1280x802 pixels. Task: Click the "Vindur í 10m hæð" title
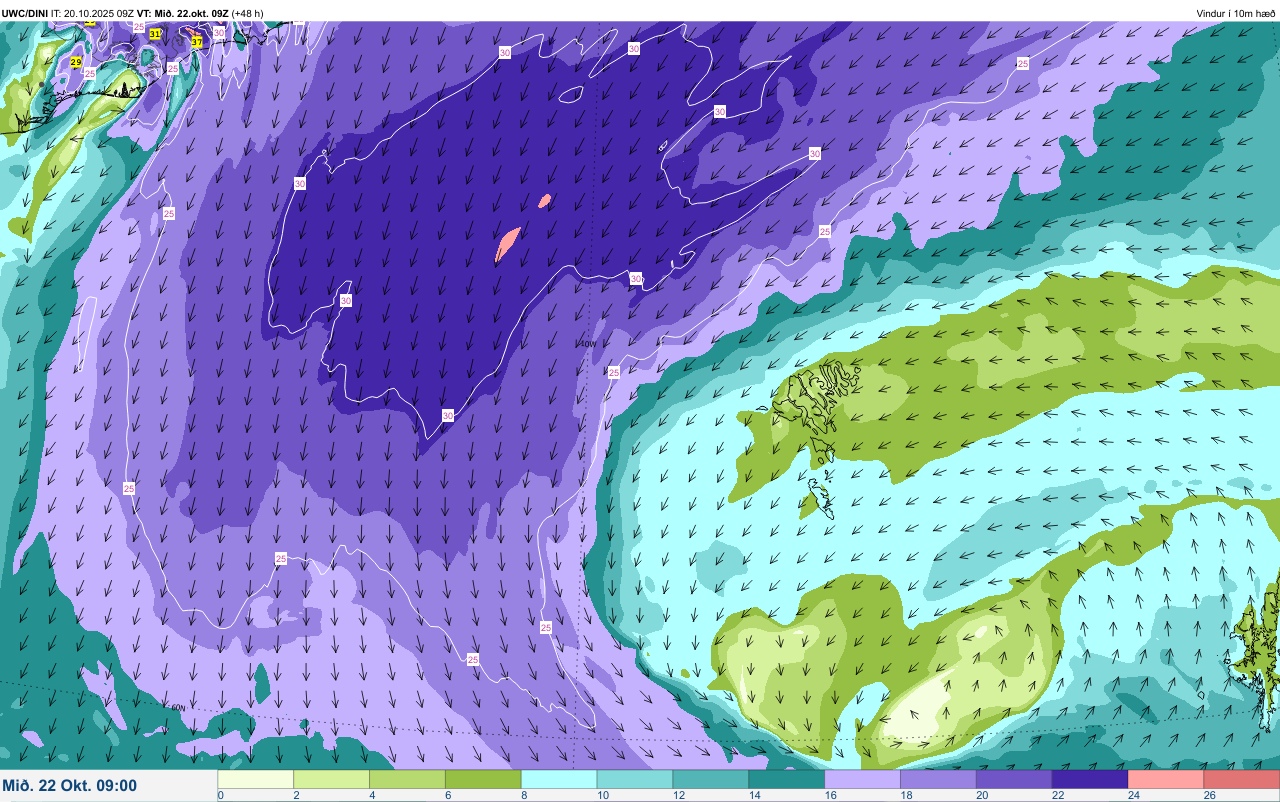coord(1236,13)
